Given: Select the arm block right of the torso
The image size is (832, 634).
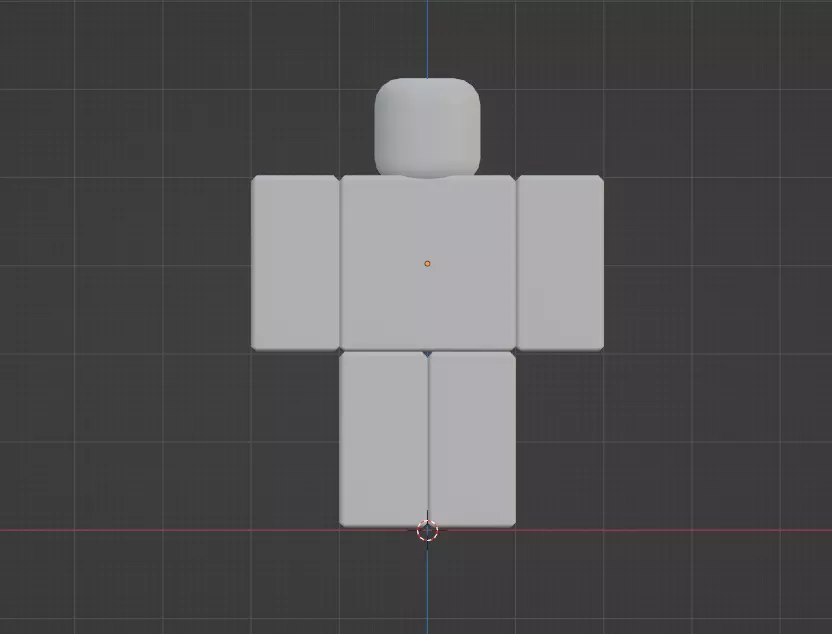Looking at the screenshot, I should [x=560, y=263].
